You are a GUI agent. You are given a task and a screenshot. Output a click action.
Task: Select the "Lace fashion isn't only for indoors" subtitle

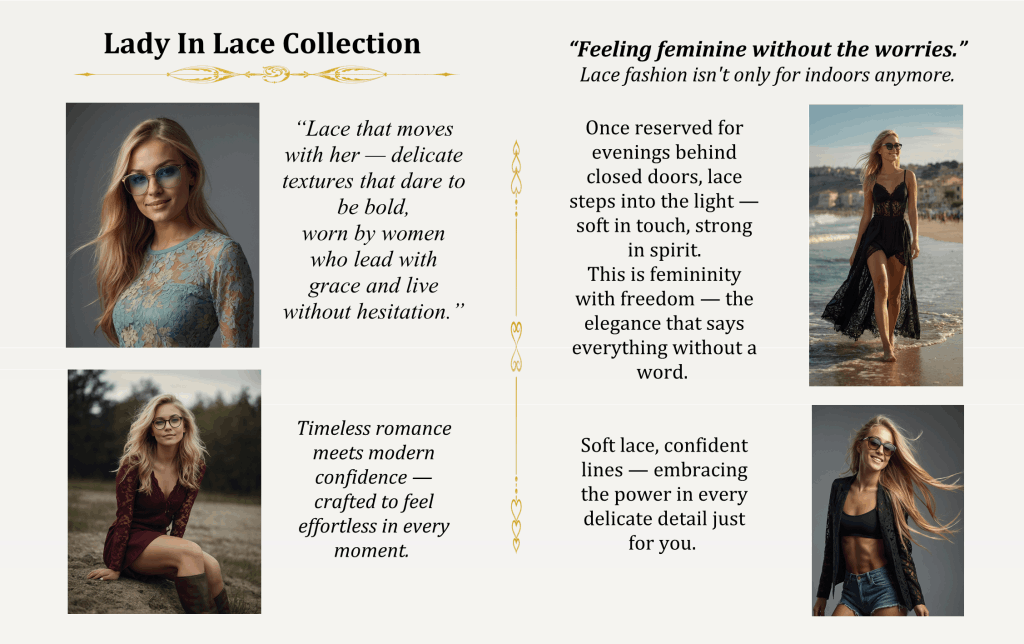[x=767, y=75]
